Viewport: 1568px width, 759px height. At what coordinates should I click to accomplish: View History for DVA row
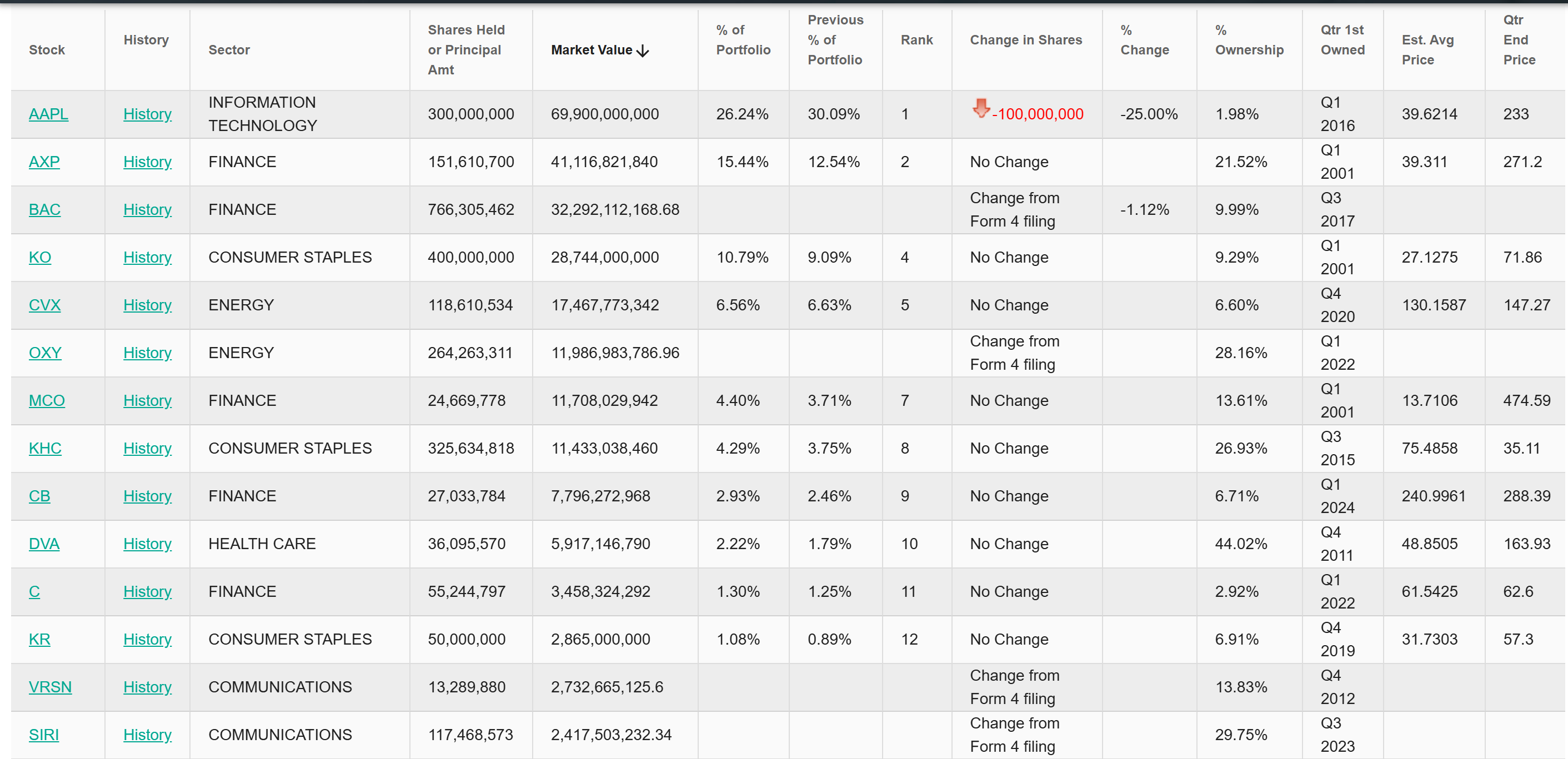pyautogui.click(x=147, y=544)
